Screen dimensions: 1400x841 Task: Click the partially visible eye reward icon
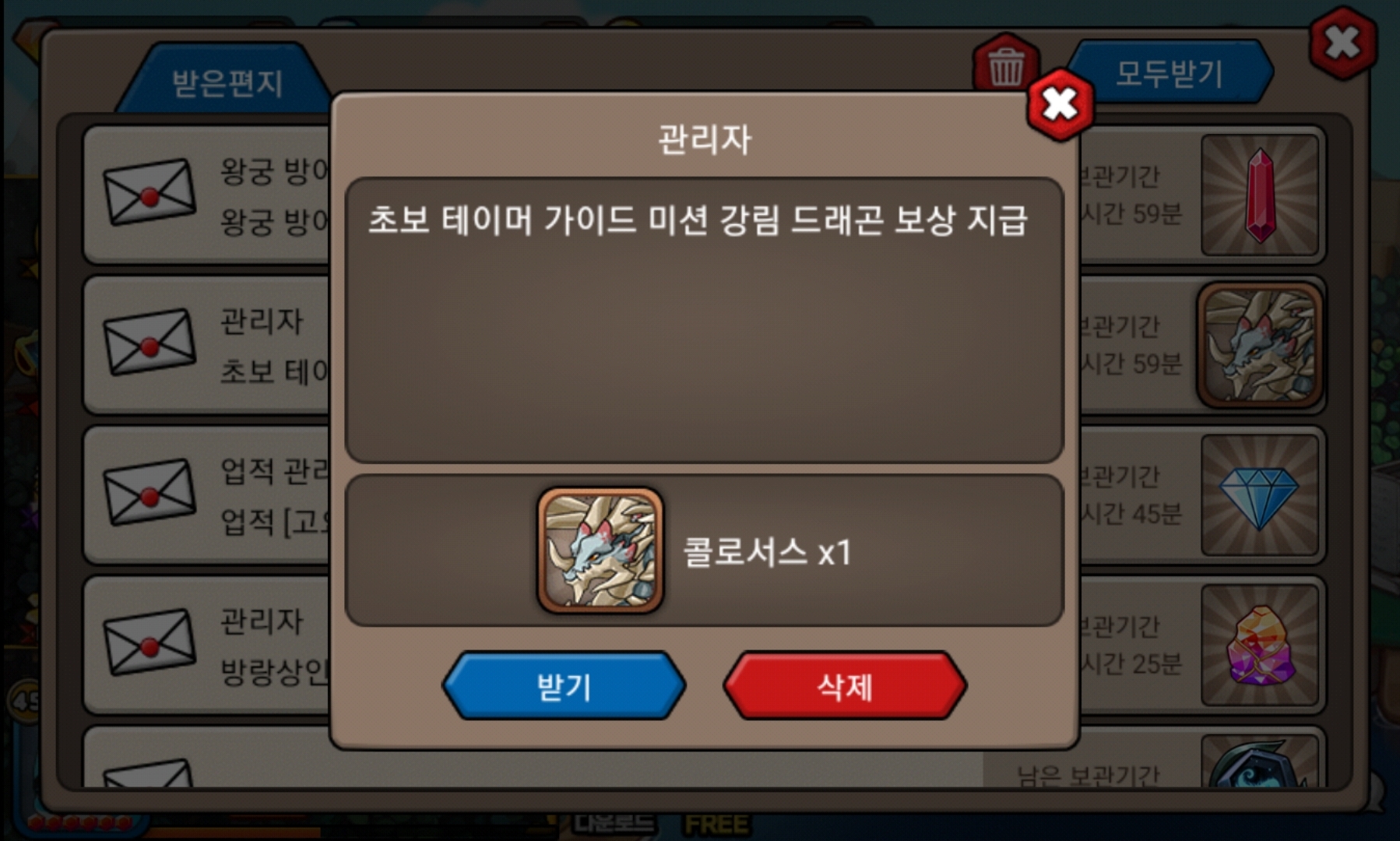point(1259,762)
